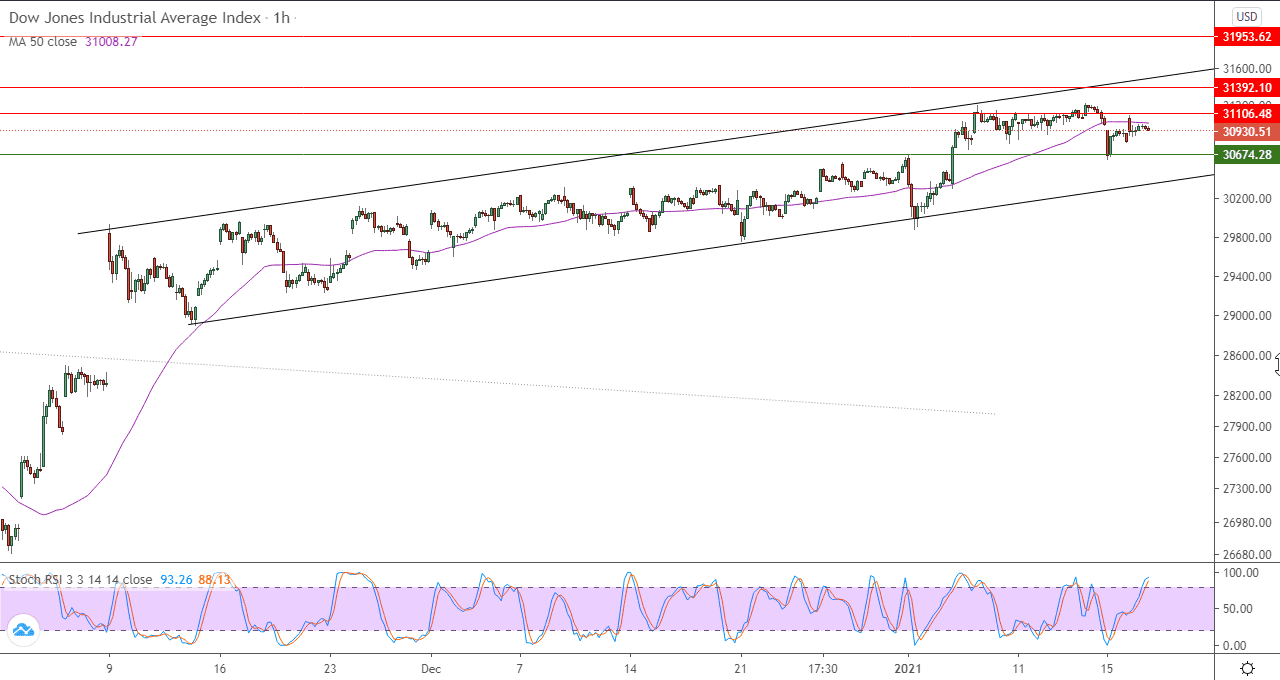The height and width of the screenshot is (680, 1280).
Task: Select the red price label 31392.10
Action: pos(1246,88)
